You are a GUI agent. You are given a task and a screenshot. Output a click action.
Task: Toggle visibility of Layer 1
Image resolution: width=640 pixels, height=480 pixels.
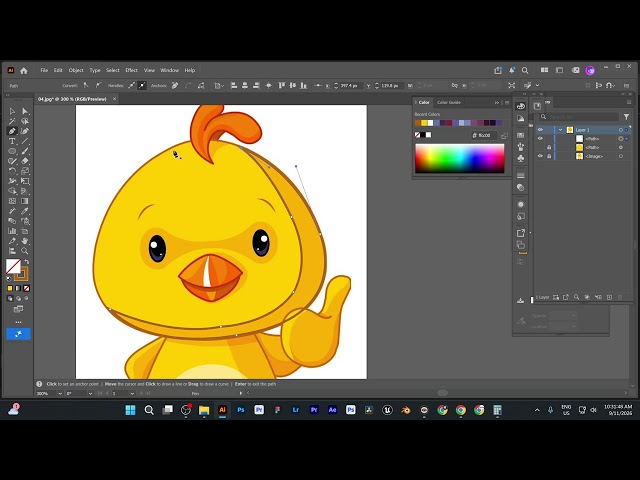coord(540,130)
